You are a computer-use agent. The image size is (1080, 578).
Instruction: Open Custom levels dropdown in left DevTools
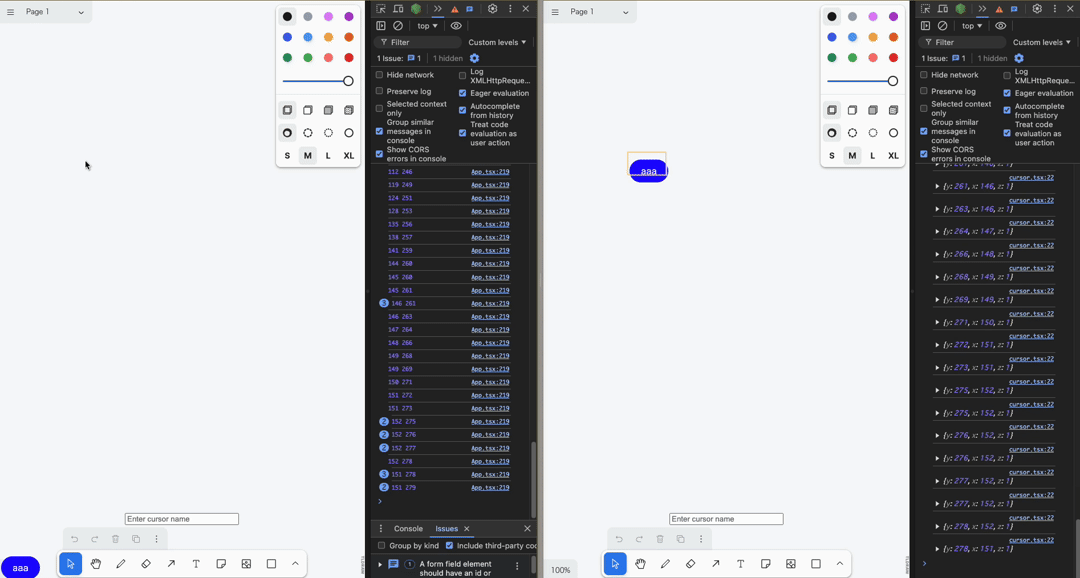tap(497, 42)
